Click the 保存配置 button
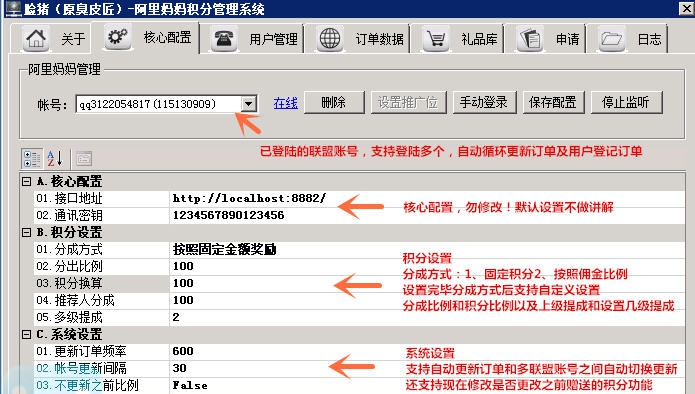This screenshot has height=394, width=695. coord(553,102)
